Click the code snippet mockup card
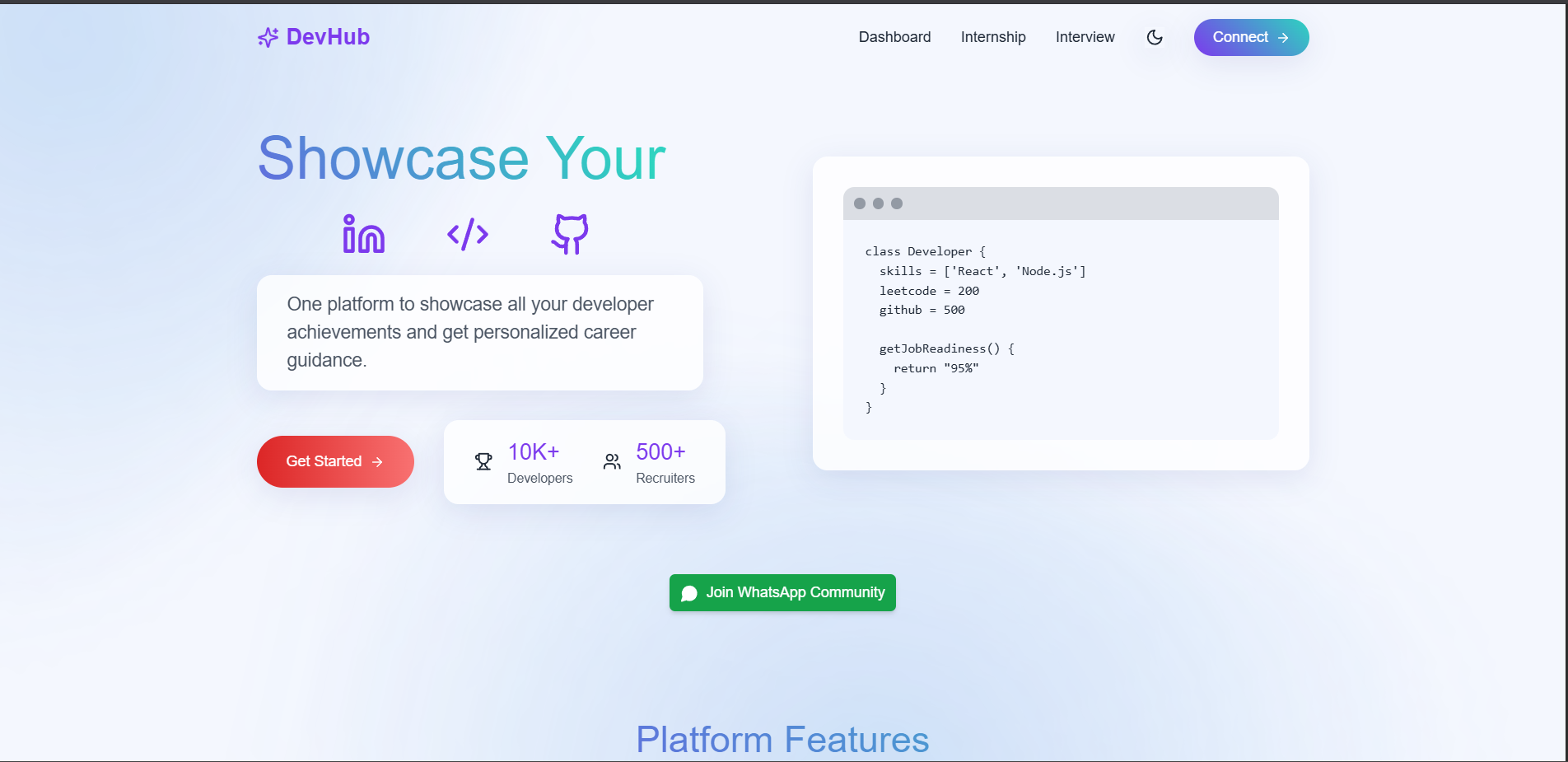The height and width of the screenshot is (762, 1568). [1060, 313]
